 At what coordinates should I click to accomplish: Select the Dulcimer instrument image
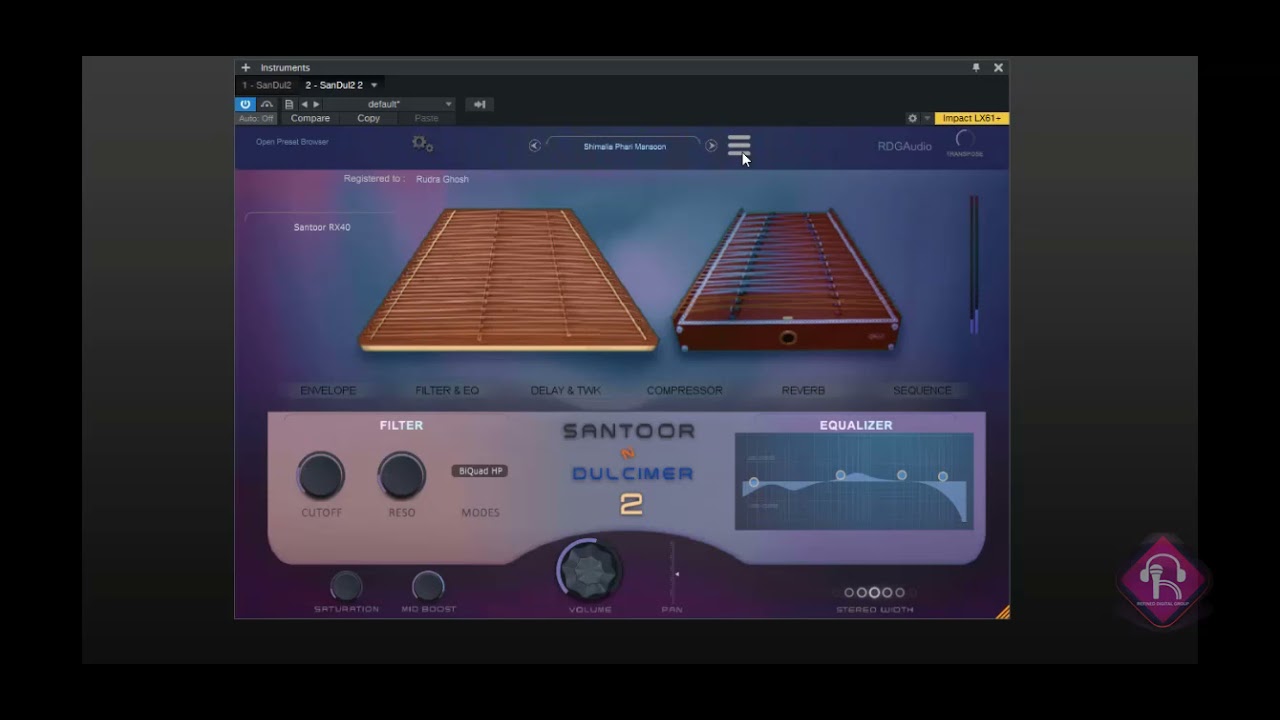[787, 280]
